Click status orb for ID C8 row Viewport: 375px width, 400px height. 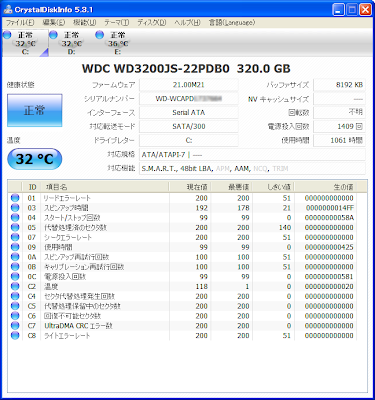15,336
